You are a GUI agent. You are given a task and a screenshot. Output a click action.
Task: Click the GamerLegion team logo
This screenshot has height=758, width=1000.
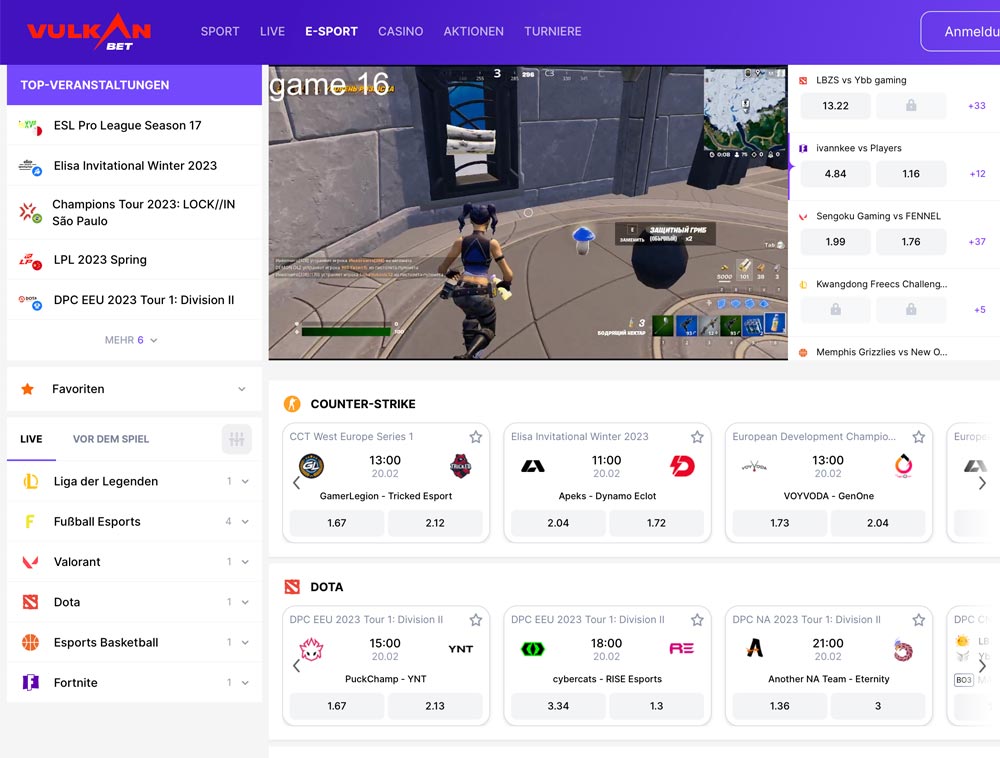point(311,466)
